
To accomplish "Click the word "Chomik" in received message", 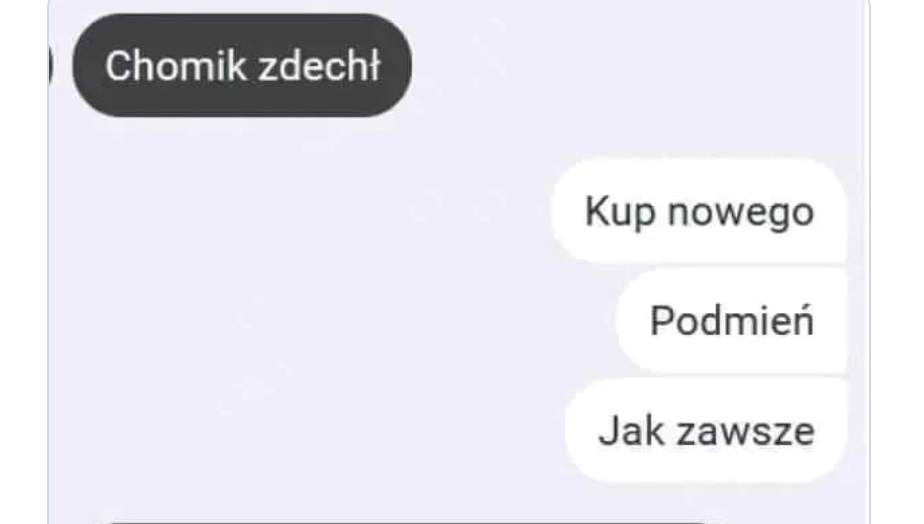I will pyautogui.click(x=176, y=65).
